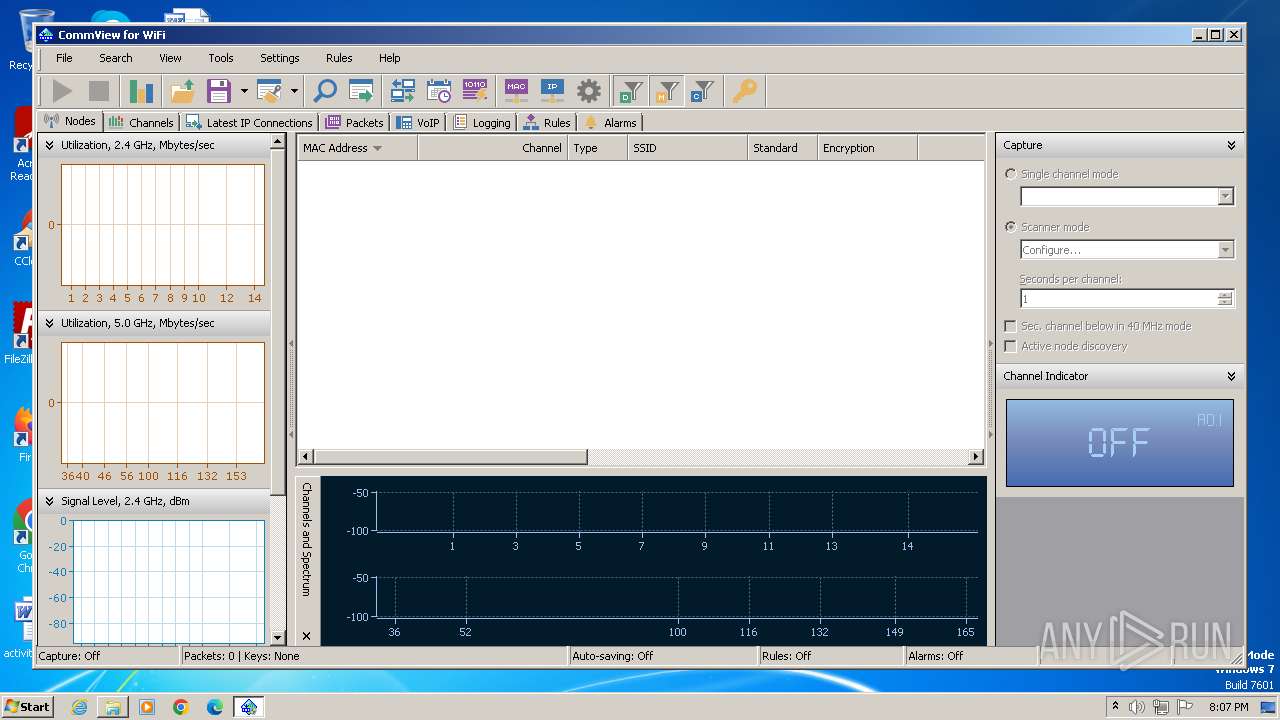This screenshot has width=1280, height=720.
Task: Launch Chrome from the taskbar
Action: pos(181,707)
